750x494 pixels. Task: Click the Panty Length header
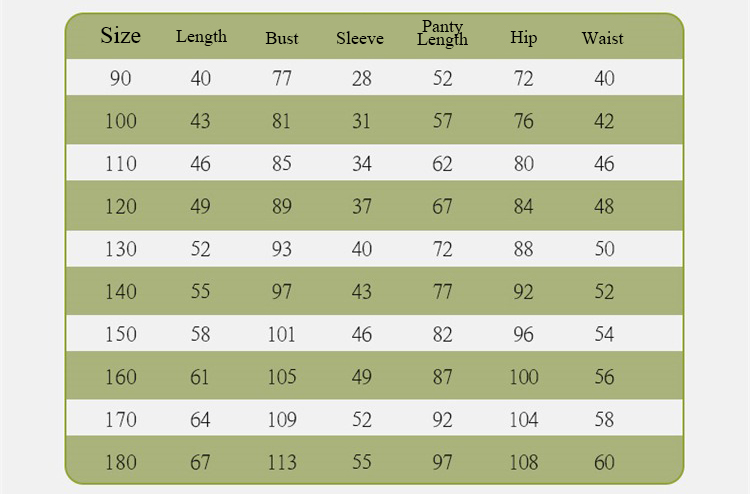(442, 33)
